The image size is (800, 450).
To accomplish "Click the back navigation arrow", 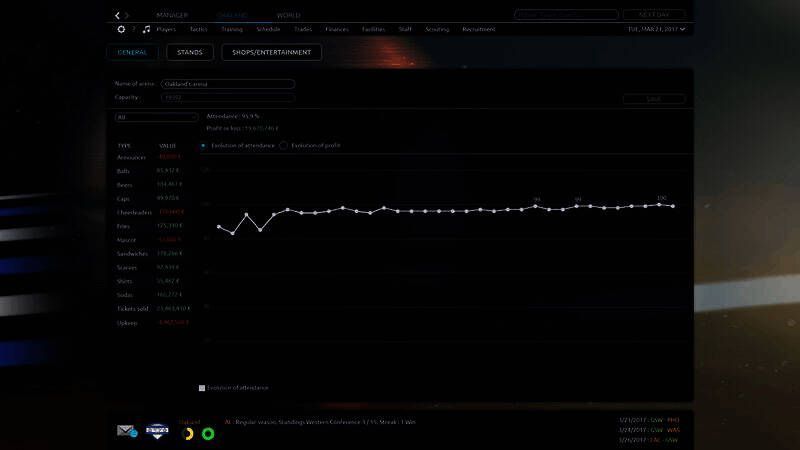I will [117, 16].
